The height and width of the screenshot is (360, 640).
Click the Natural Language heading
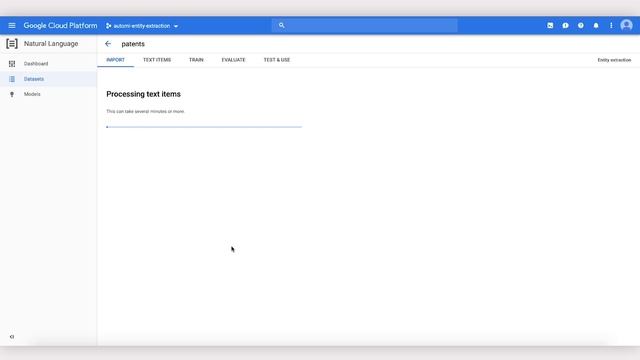tap(51, 44)
